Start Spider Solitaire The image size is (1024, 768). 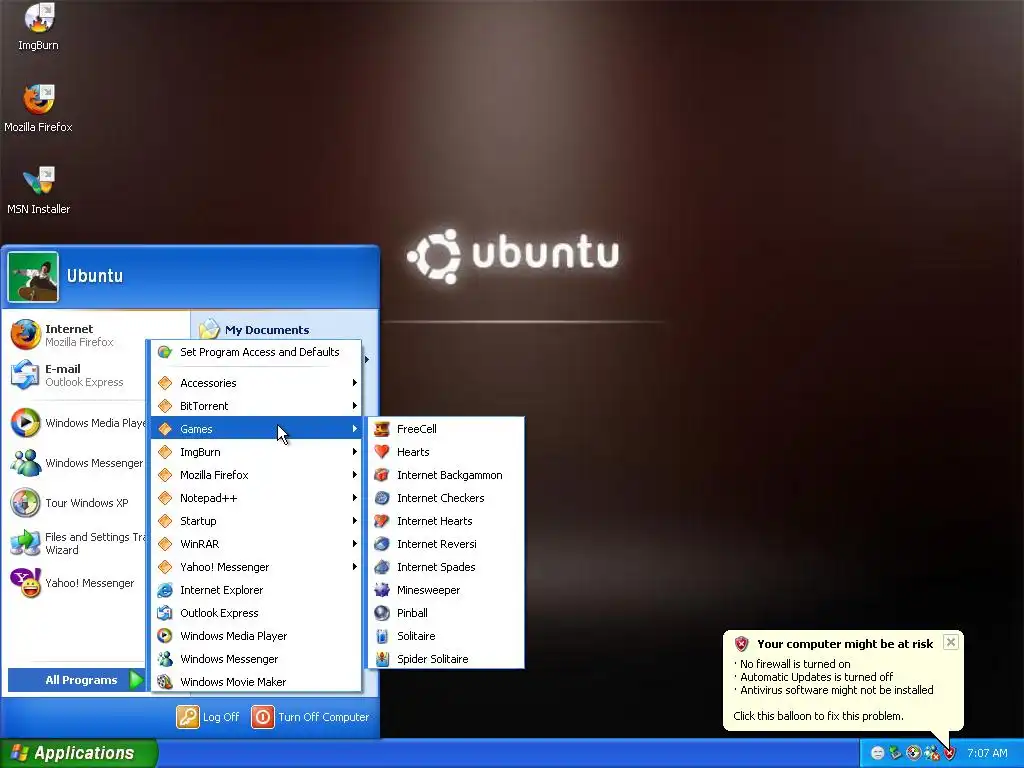point(446,659)
